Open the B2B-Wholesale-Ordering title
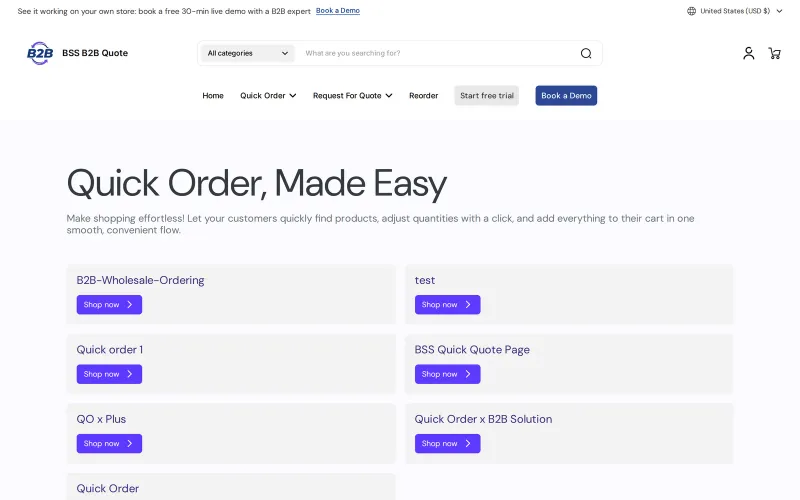 click(x=140, y=280)
